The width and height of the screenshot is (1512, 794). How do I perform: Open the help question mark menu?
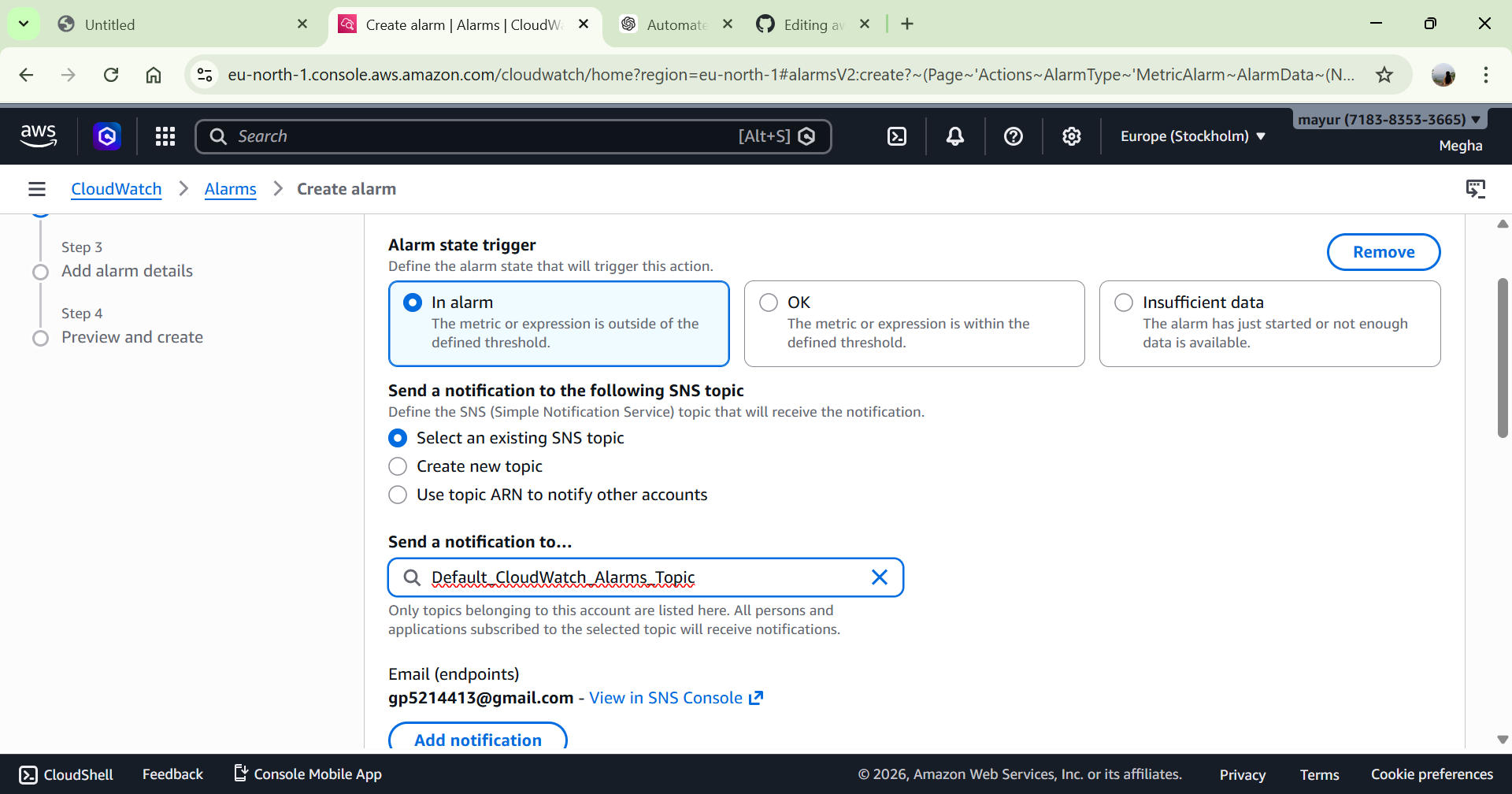pos(1014,136)
